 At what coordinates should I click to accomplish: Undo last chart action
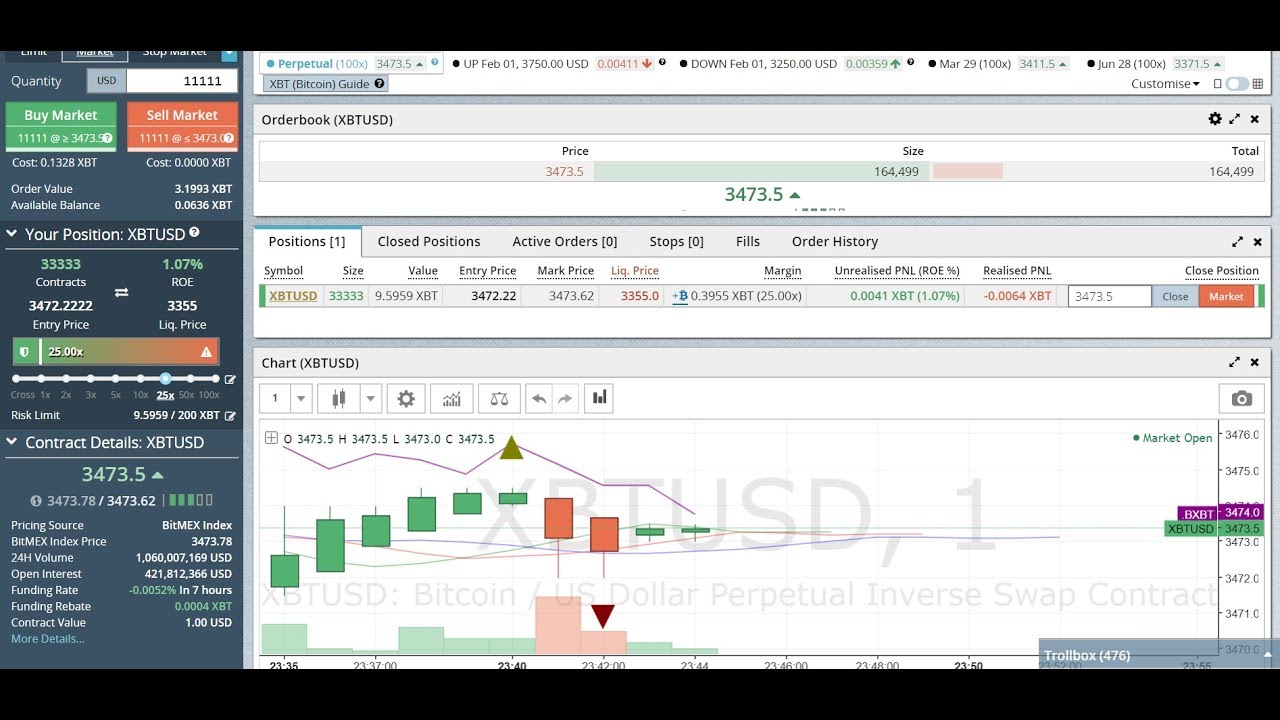tap(539, 398)
